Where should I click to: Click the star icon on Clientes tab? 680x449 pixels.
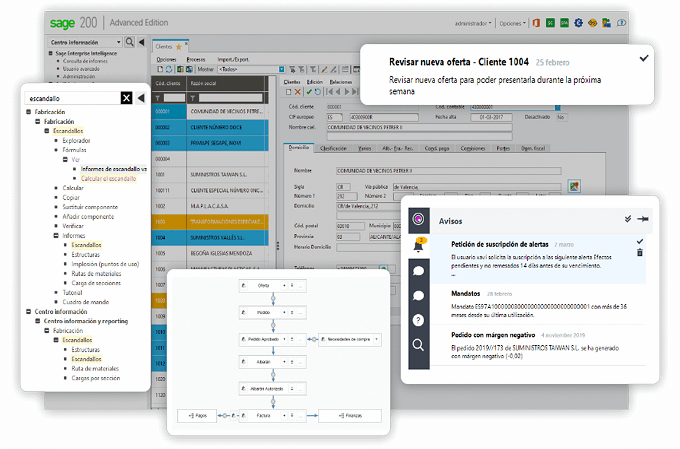[x=179, y=46]
